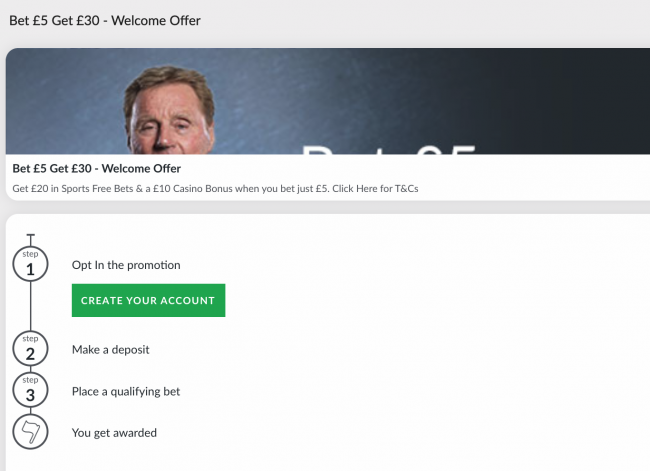Click the 'Make a deposit' step label

pos(111,350)
